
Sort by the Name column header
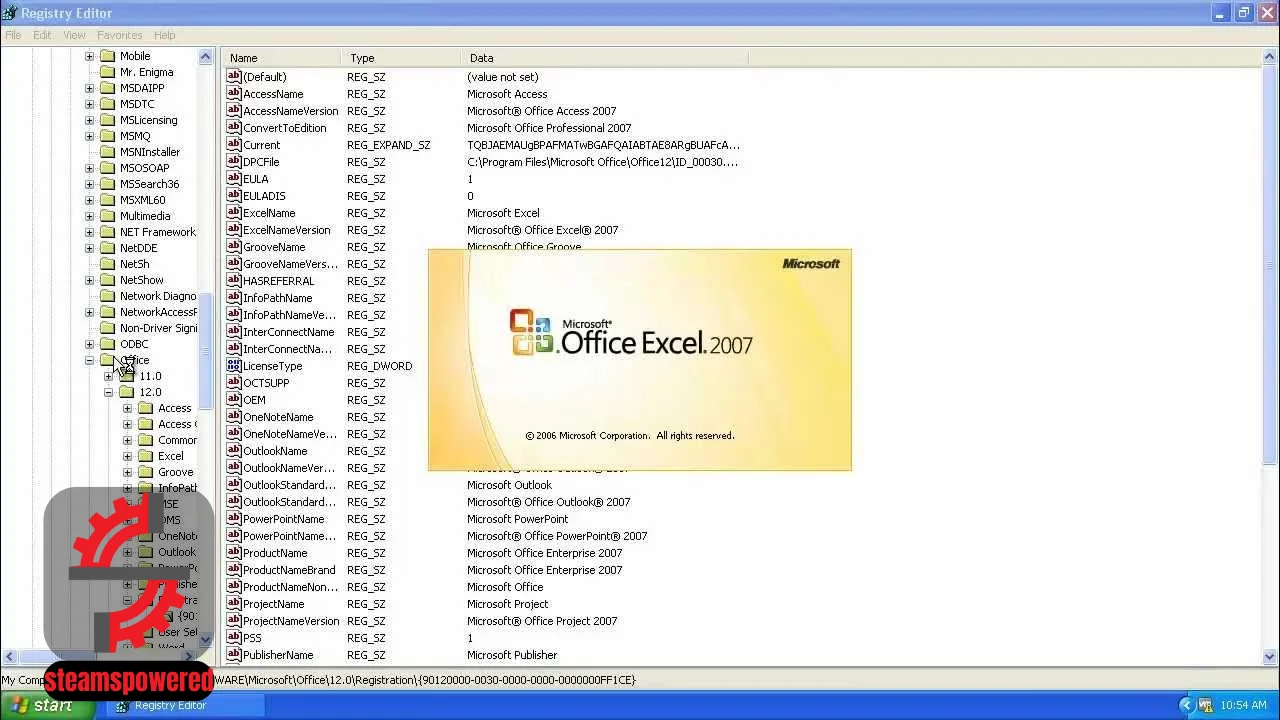[281, 58]
